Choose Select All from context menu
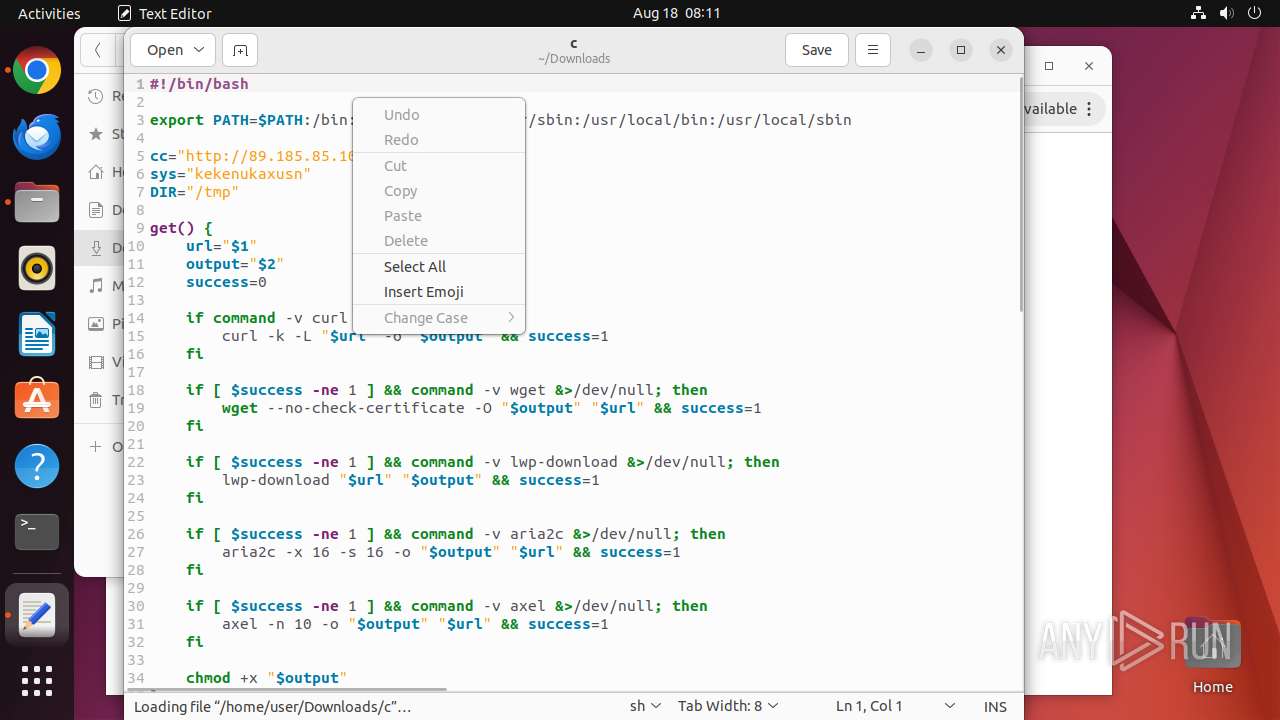 pyautogui.click(x=439, y=267)
